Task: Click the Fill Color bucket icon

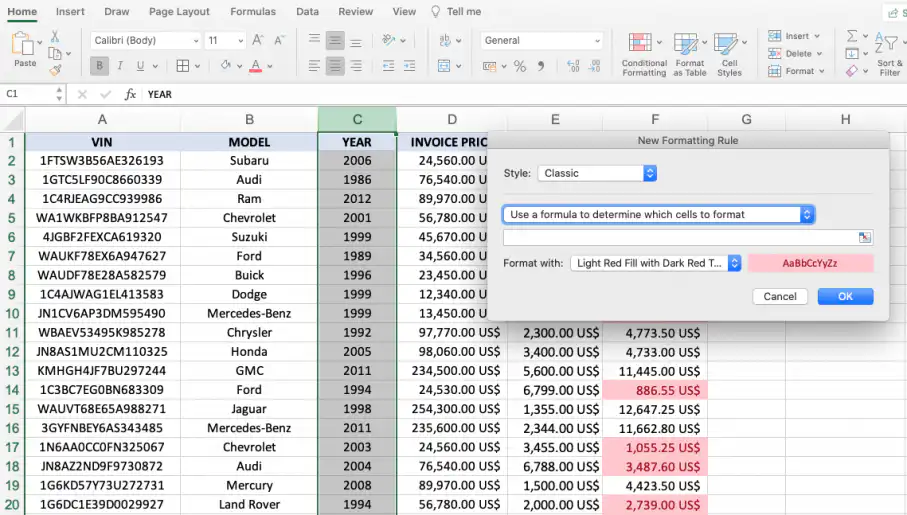Action: [226, 65]
